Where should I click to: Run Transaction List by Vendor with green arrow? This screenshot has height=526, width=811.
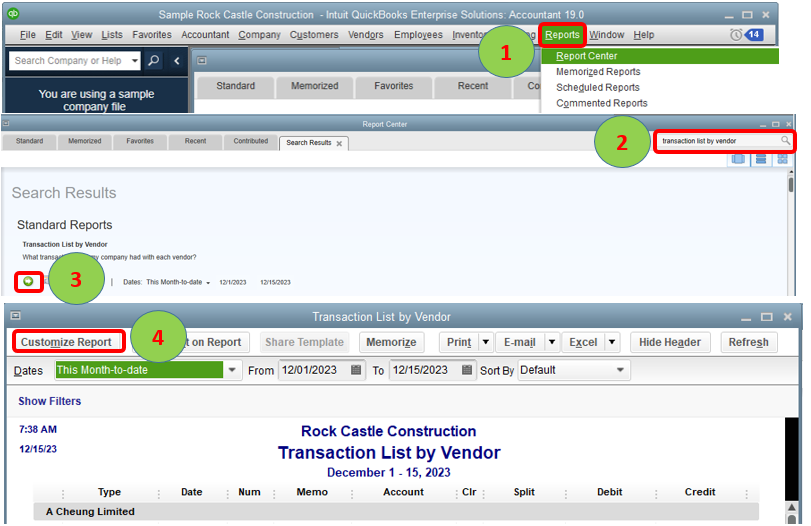tap(28, 281)
